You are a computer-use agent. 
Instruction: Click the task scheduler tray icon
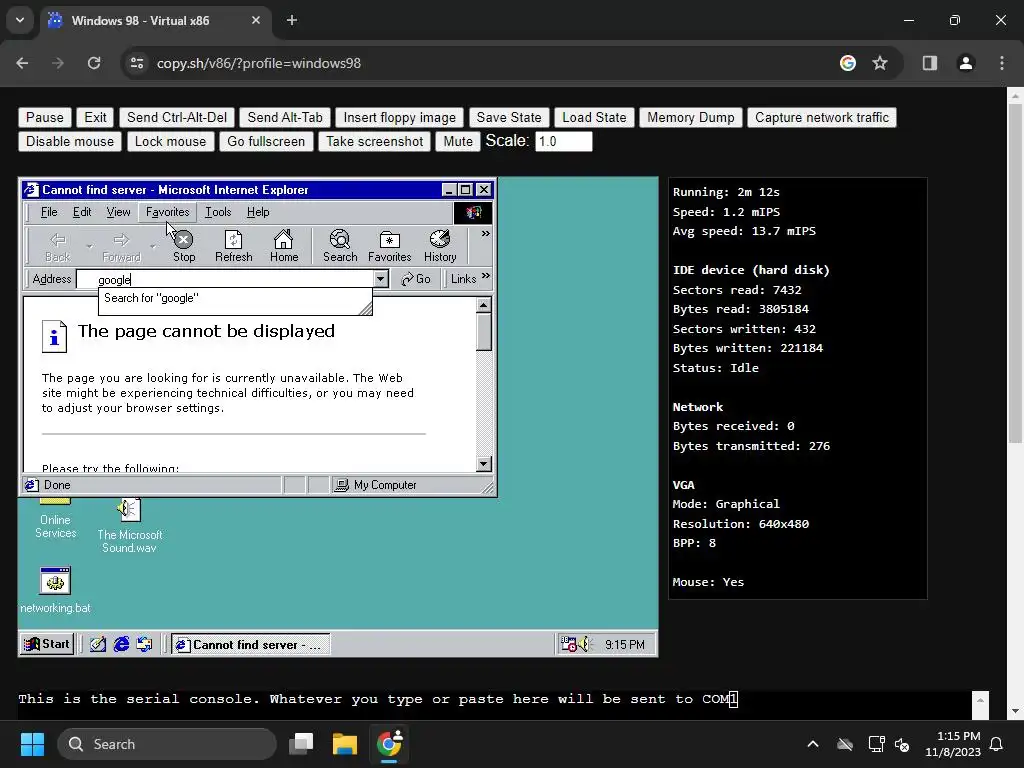pos(568,645)
